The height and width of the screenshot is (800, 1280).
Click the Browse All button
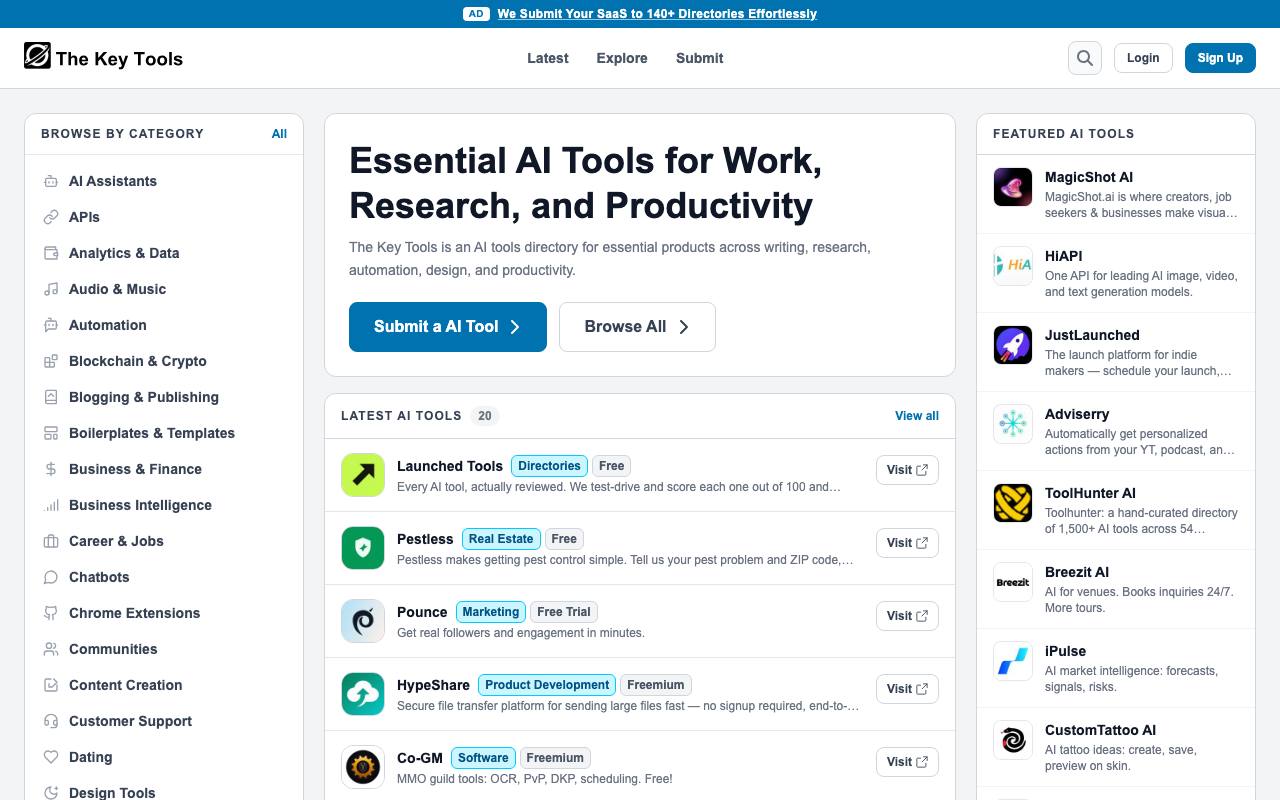(637, 327)
